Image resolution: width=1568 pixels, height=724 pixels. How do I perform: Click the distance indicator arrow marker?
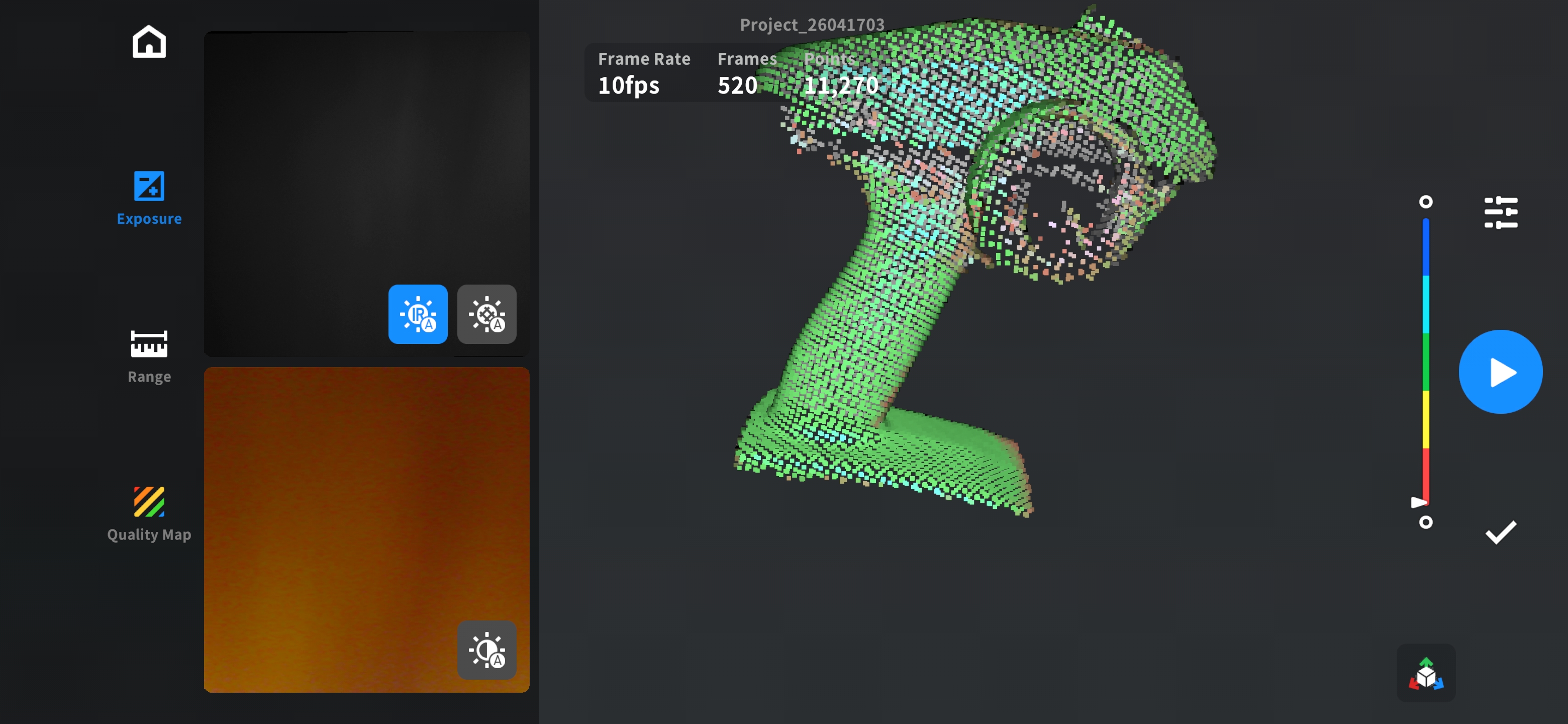(x=1418, y=502)
